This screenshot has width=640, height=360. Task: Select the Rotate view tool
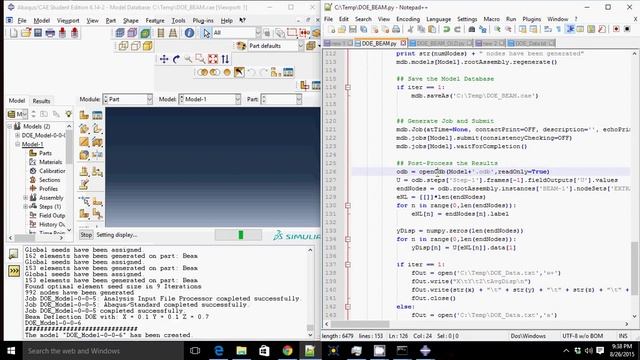point(176,59)
